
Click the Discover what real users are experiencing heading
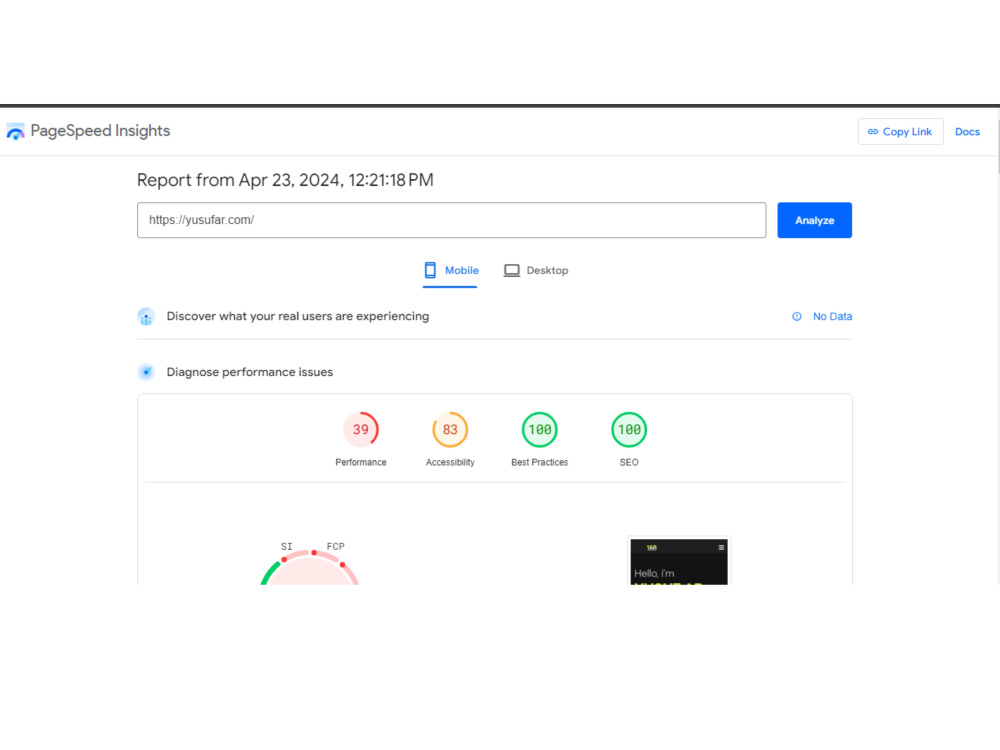[x=298, y=316]
